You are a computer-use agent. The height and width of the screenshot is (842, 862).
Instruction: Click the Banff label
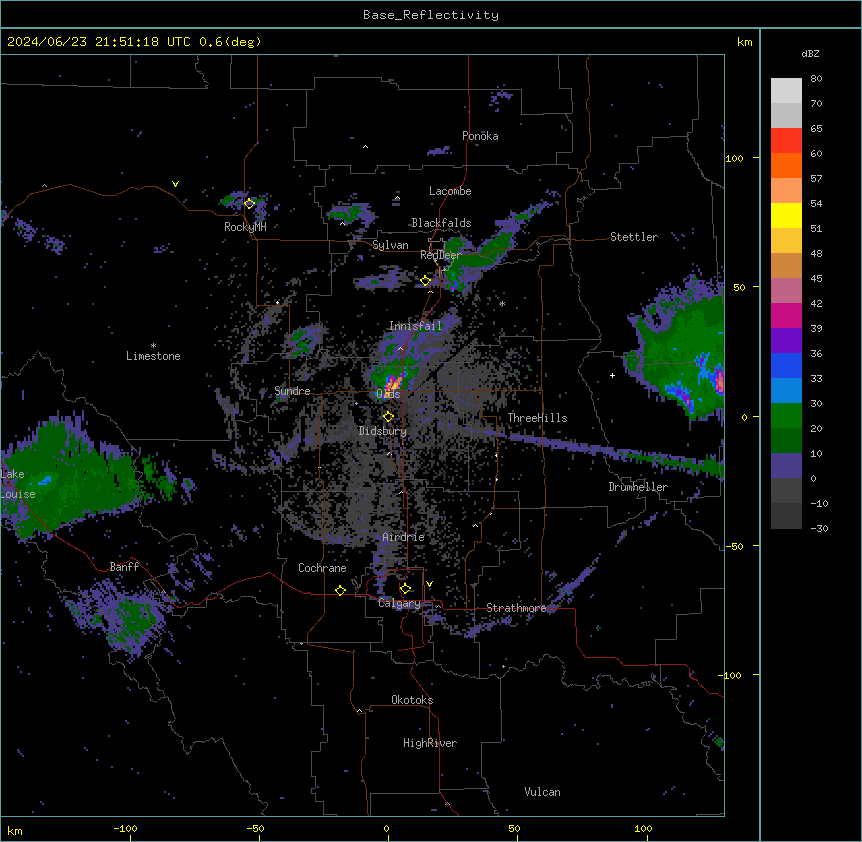point(124,567)
